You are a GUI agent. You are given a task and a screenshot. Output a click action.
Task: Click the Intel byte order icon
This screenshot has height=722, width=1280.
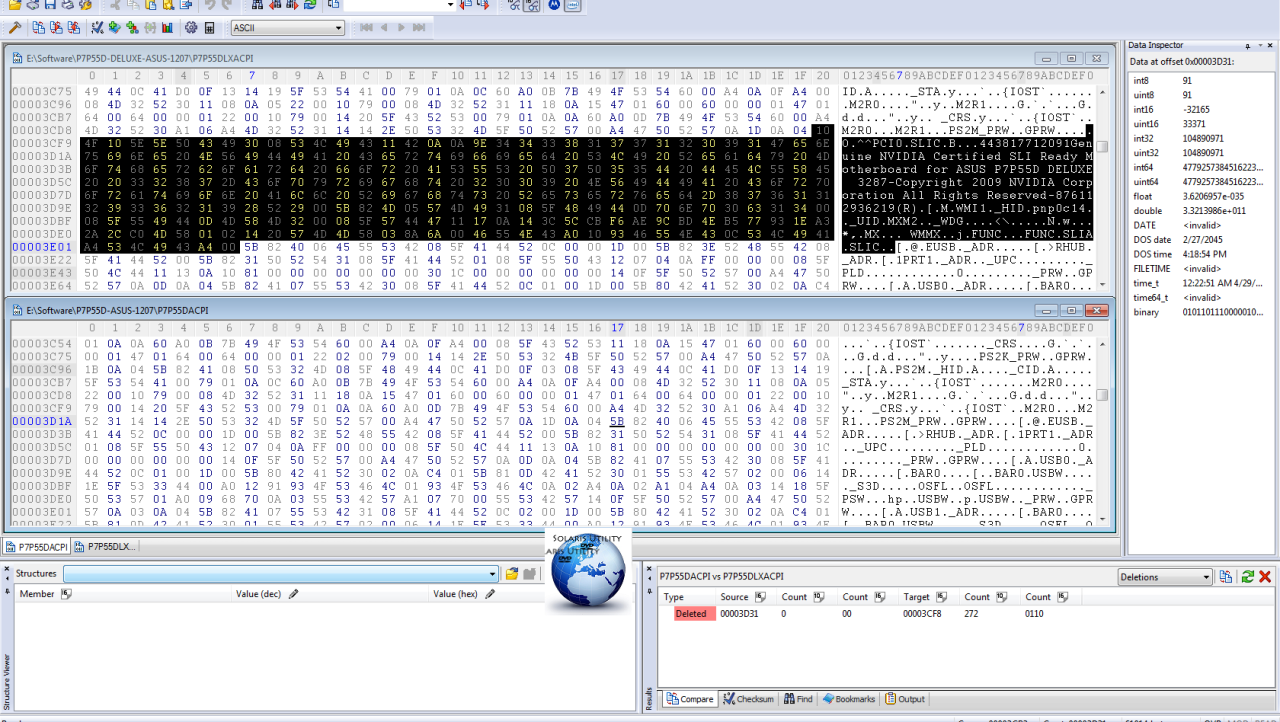point(571,5)
